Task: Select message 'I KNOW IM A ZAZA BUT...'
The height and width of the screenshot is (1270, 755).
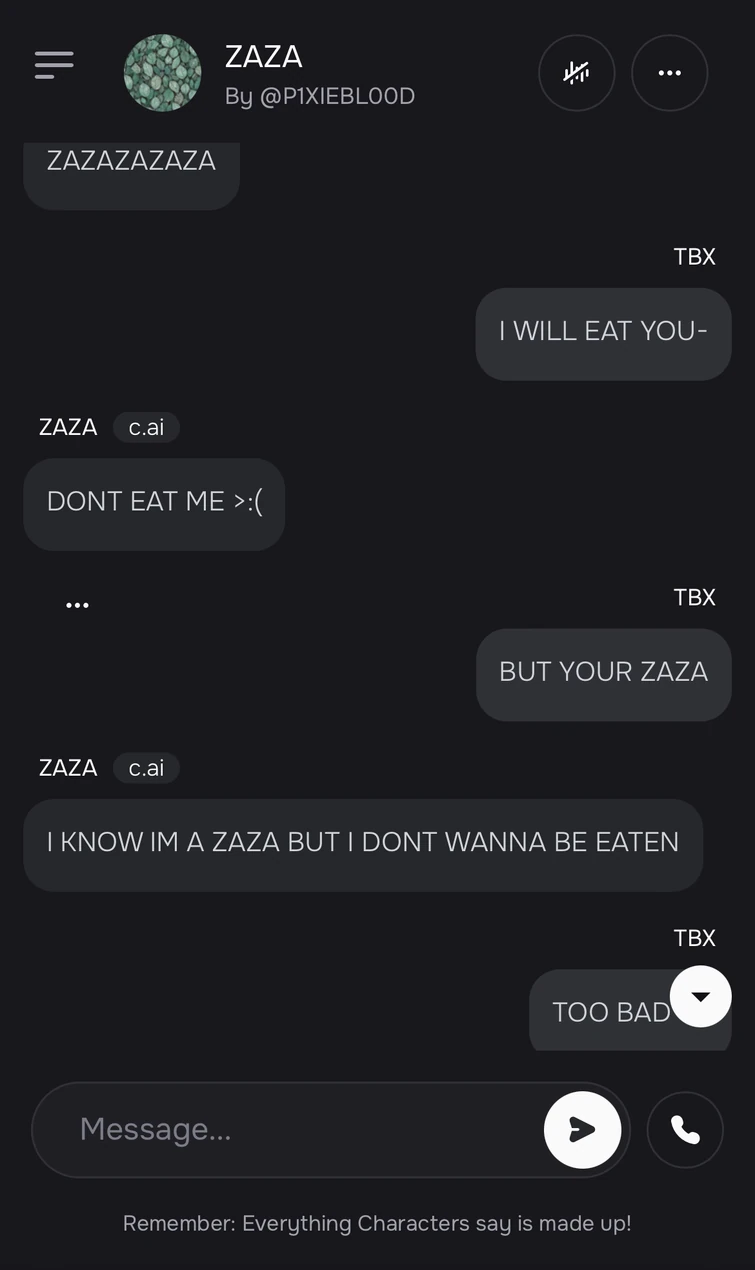Action: point(363,845)
